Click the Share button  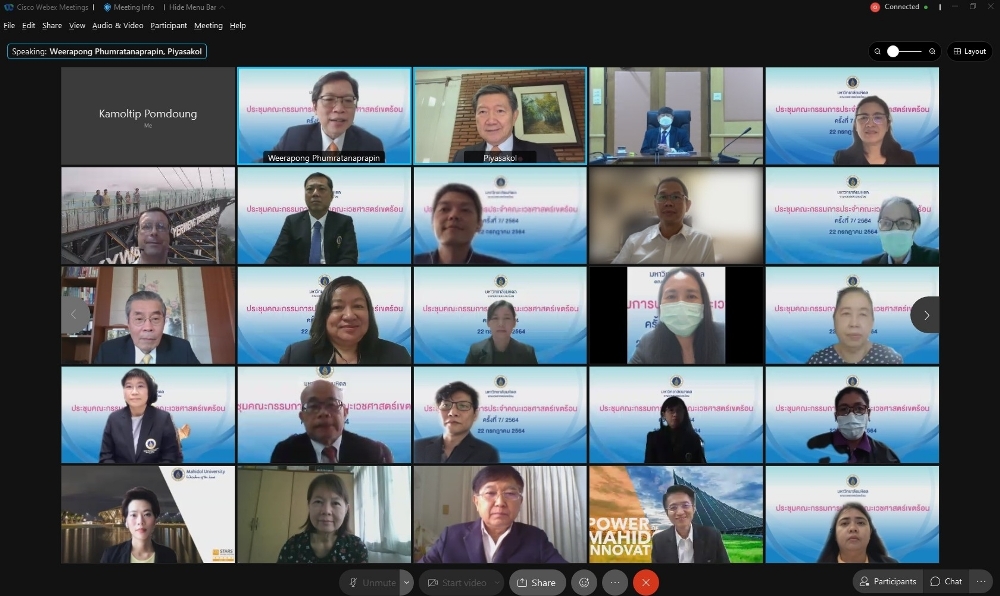pyautogui.click(x=537, y=582)
